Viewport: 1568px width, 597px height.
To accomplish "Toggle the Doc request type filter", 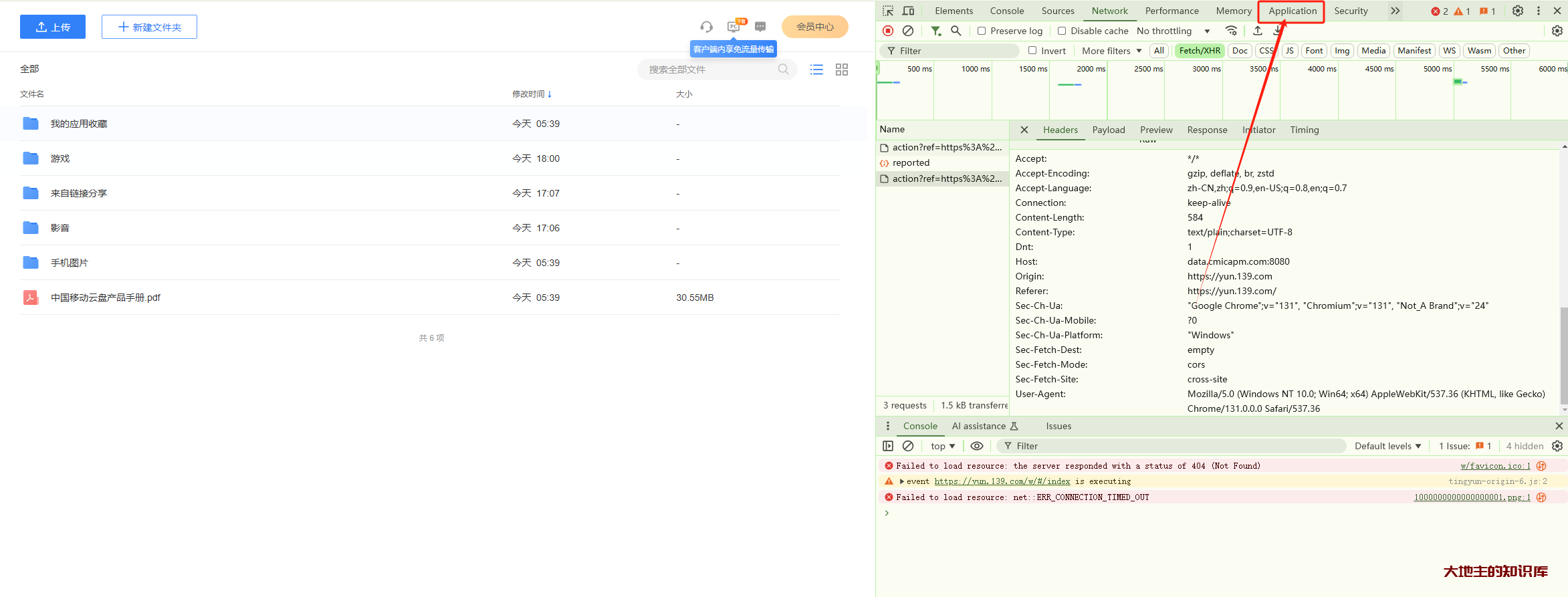I will (1240, 51).
